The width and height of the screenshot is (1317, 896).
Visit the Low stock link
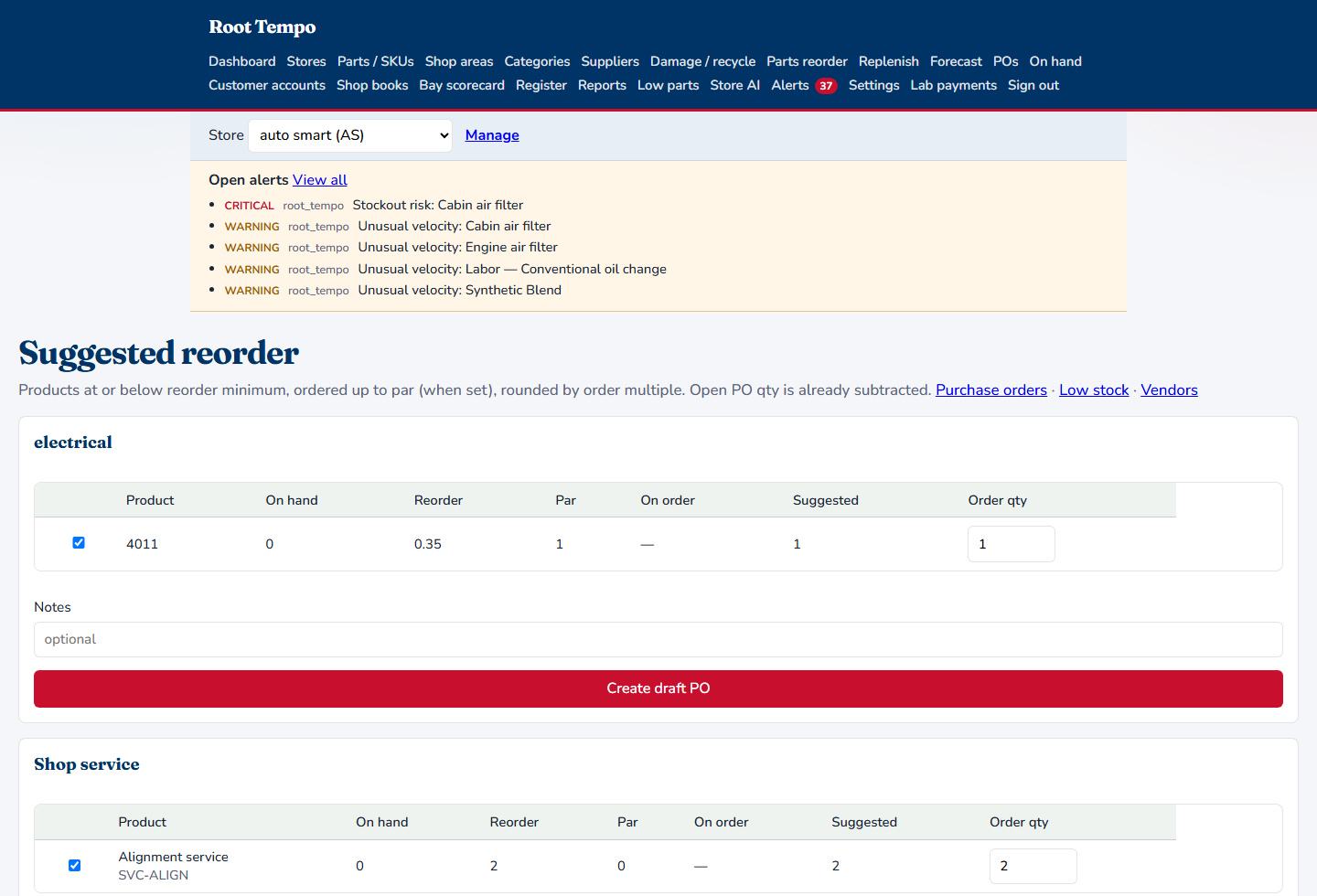1094,390
